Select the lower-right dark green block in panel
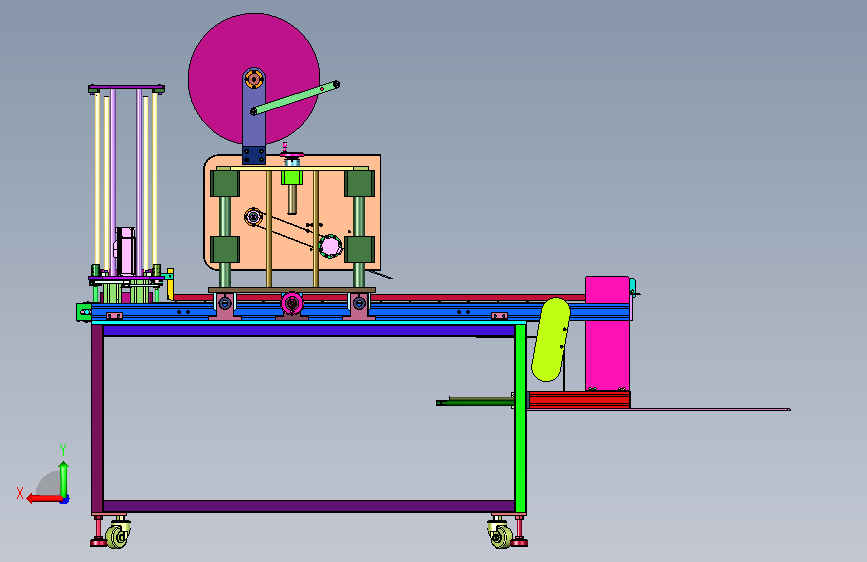Viewport: 867px width, 562px height. coord(359,249)
